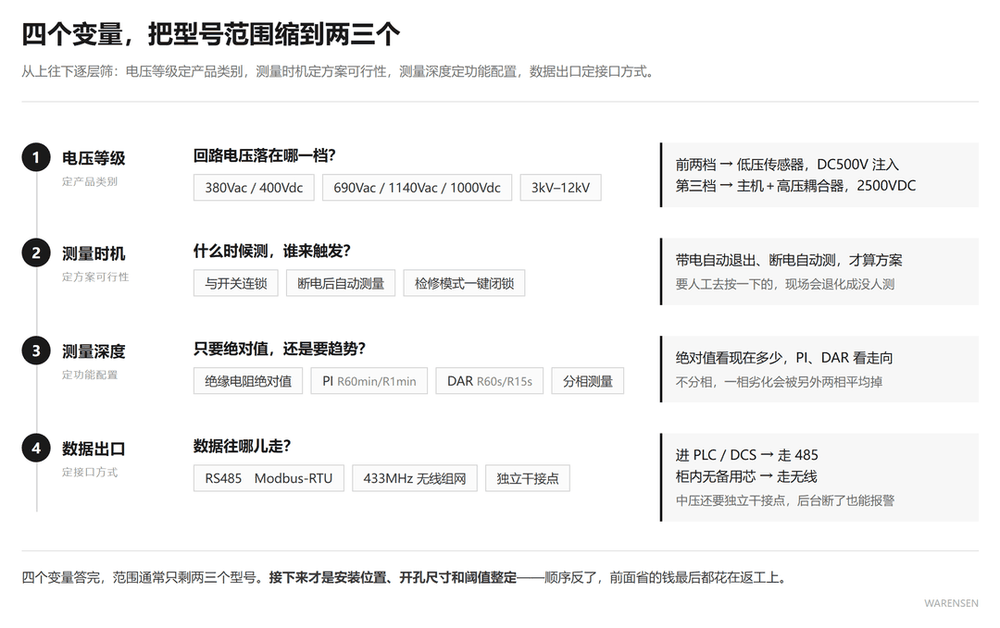Screen dimensions: 1000x628
Task: Choose the PI R60min/R1min chip
Action: pos(369,381)
